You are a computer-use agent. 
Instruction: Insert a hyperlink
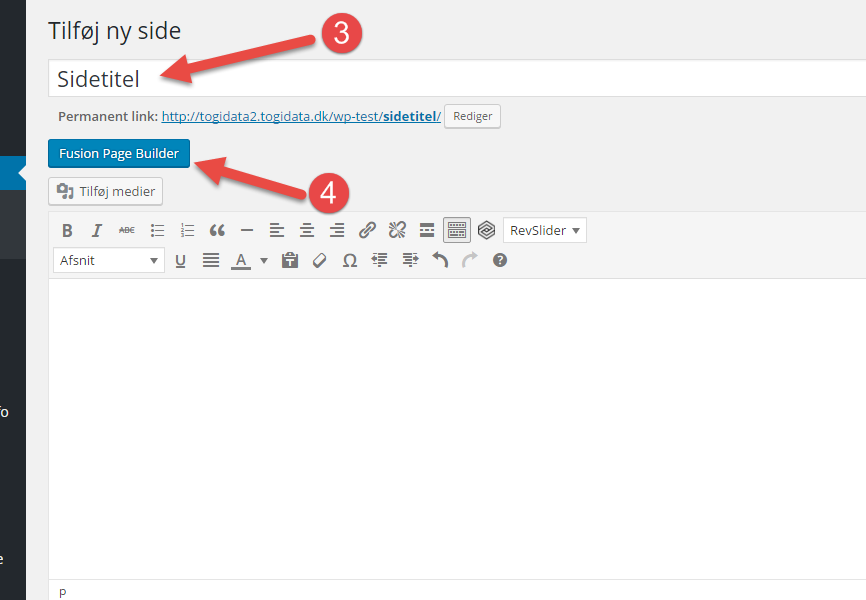[367, 230]
